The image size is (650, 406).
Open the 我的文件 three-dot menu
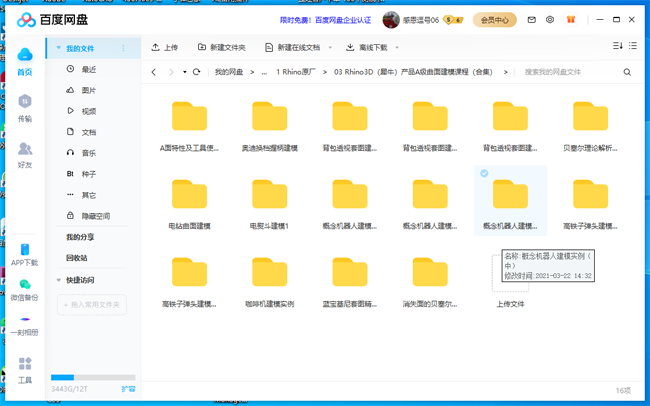pos(123,49)
